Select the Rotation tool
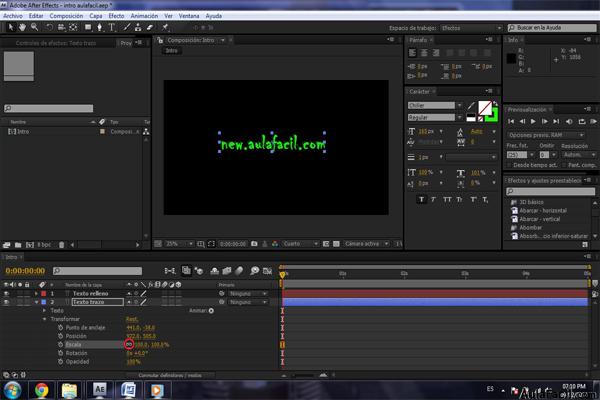600x400 pixels. tap(49, 27)
